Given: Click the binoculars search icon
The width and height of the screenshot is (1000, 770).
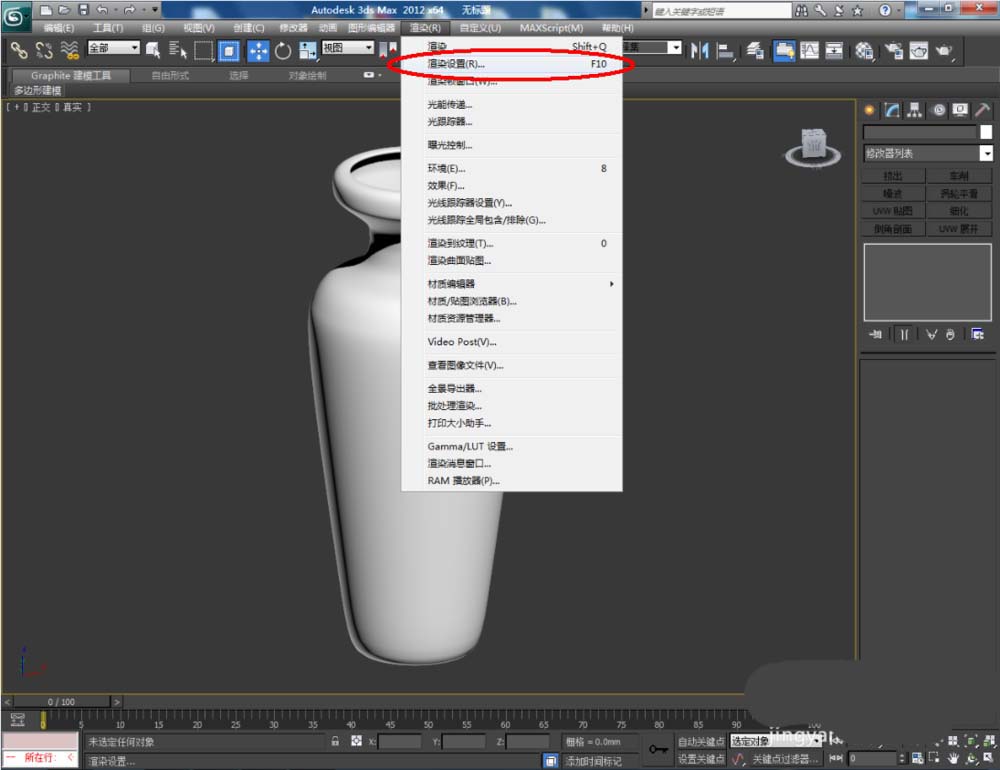Looking at the screenshot, I should pyautogui.click(x=802, y=10).
